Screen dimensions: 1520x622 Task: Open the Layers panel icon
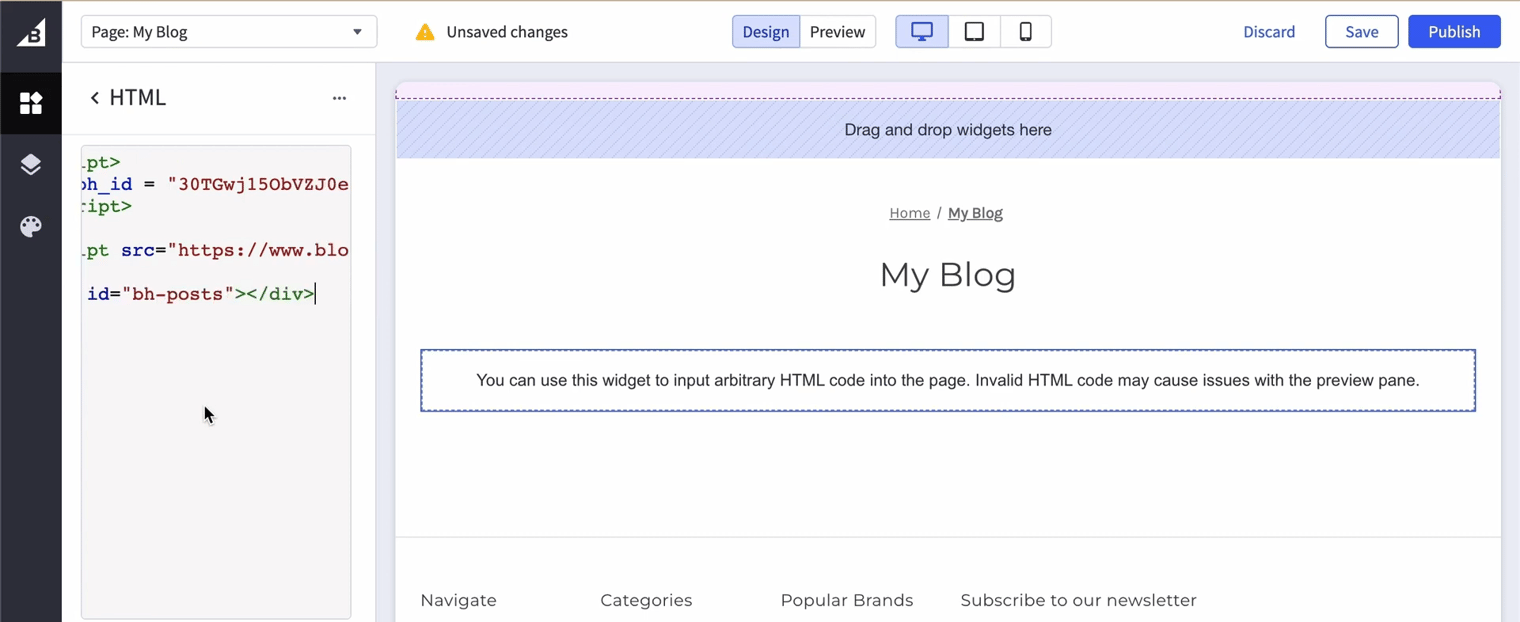pyautogui.click(x=31, y=164)
